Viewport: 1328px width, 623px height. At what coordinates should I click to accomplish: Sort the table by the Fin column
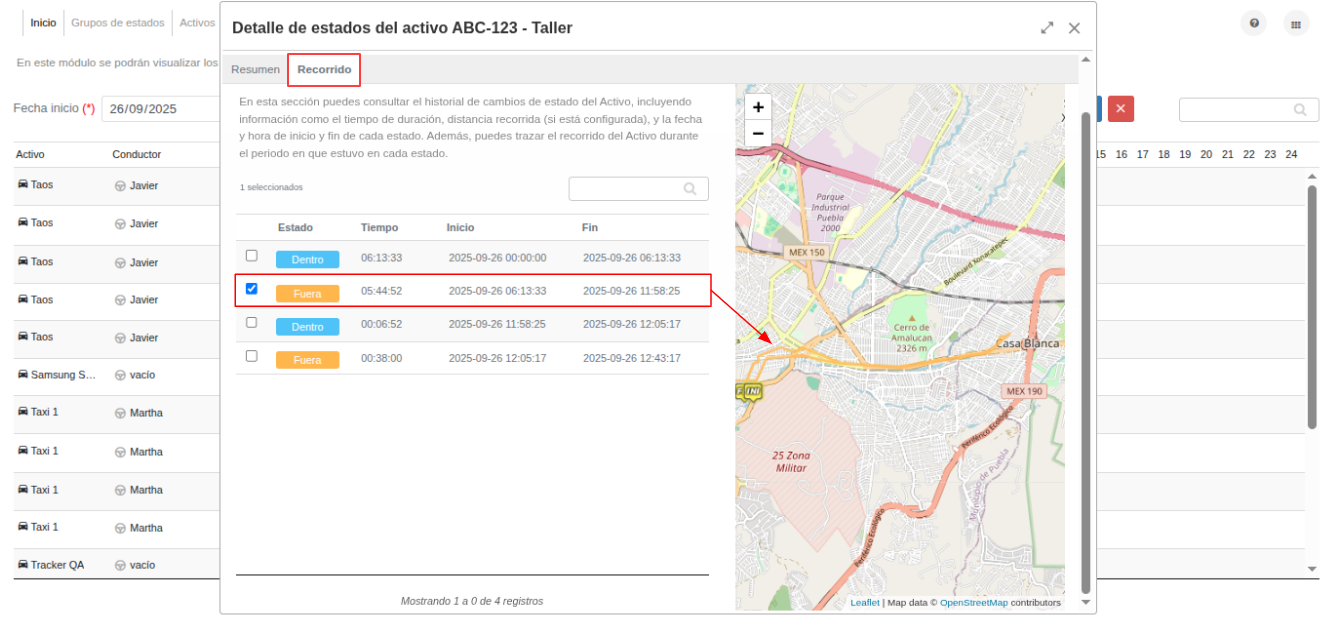(590, 228)
